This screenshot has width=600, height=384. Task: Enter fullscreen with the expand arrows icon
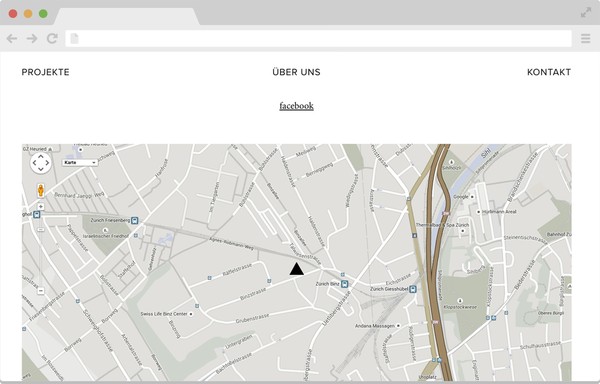585,13
